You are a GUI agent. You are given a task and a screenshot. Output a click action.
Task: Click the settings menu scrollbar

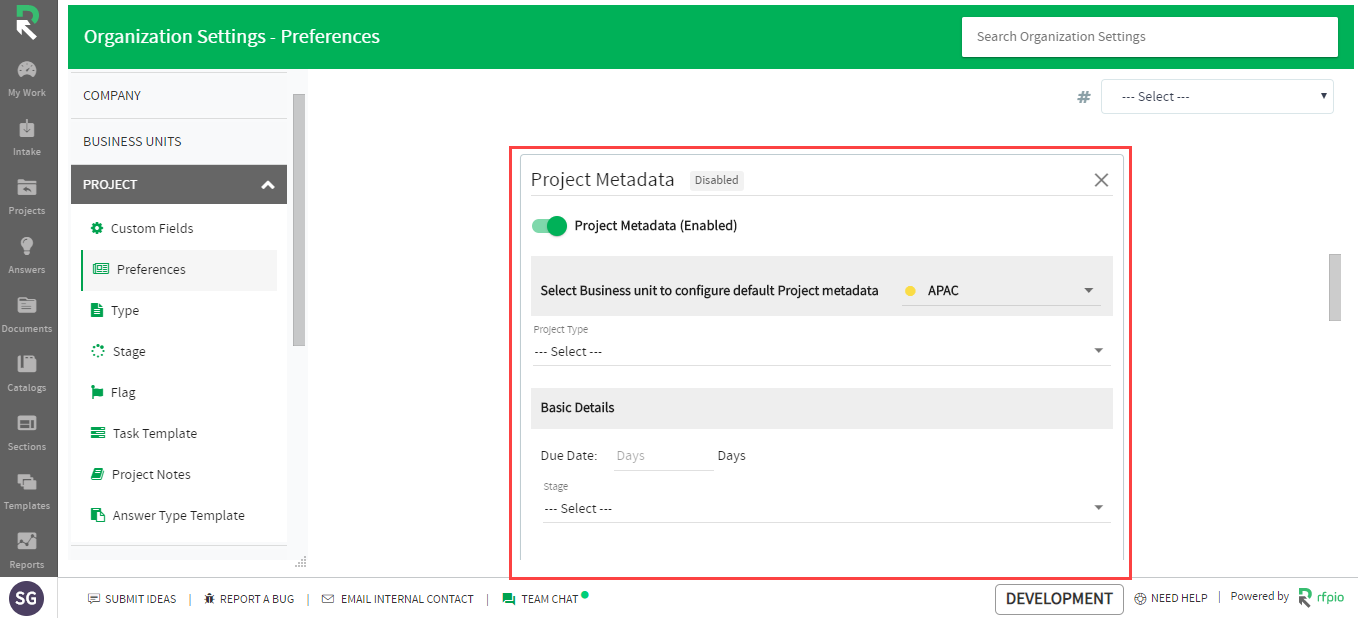pos(299,220)
